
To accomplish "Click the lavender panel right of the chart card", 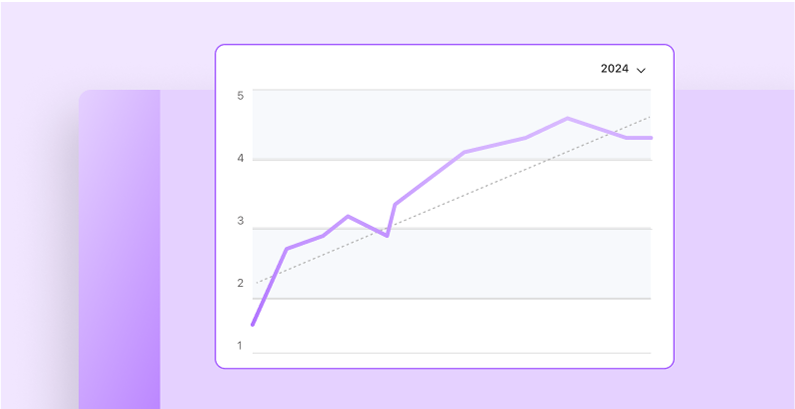I will point(735,250).
